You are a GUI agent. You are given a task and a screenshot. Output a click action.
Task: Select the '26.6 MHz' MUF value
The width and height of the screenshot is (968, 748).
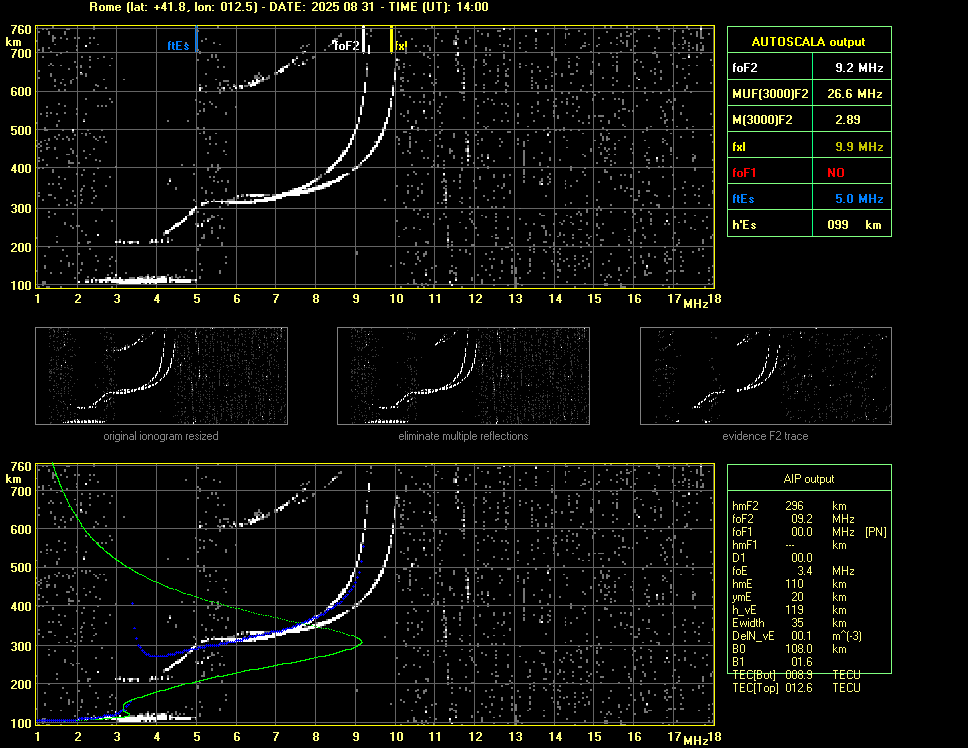pyautogui.click(x=855, y=94)
